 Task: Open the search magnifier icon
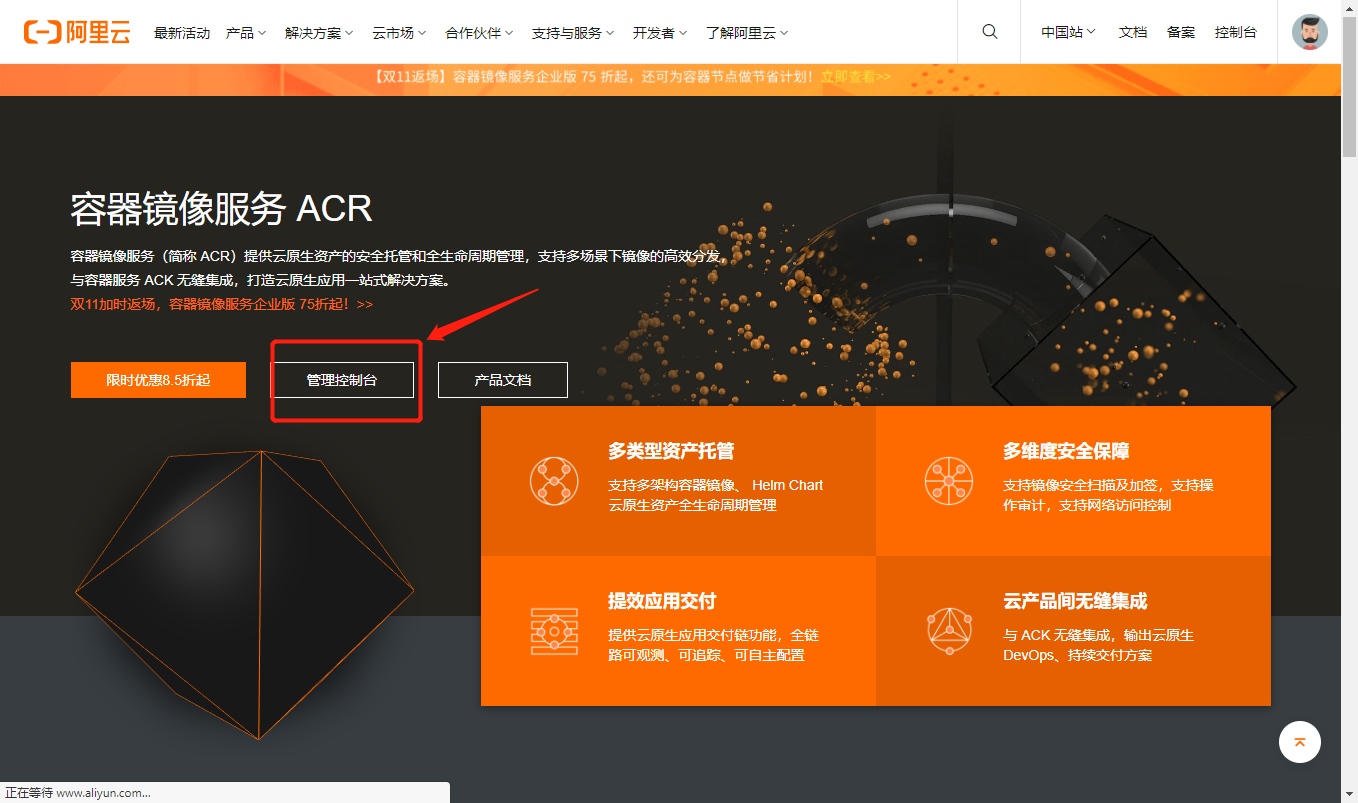[x=990, y=32]
